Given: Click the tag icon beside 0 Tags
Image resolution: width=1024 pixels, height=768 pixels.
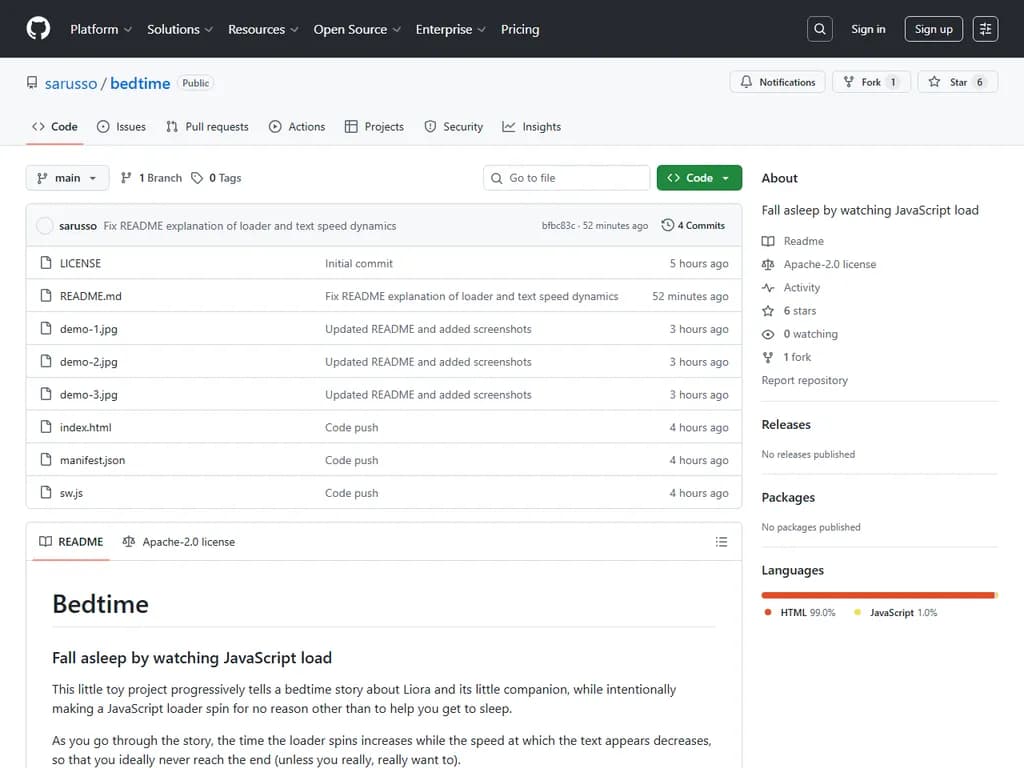Looking at the screenshot, I should click(197, 178).
